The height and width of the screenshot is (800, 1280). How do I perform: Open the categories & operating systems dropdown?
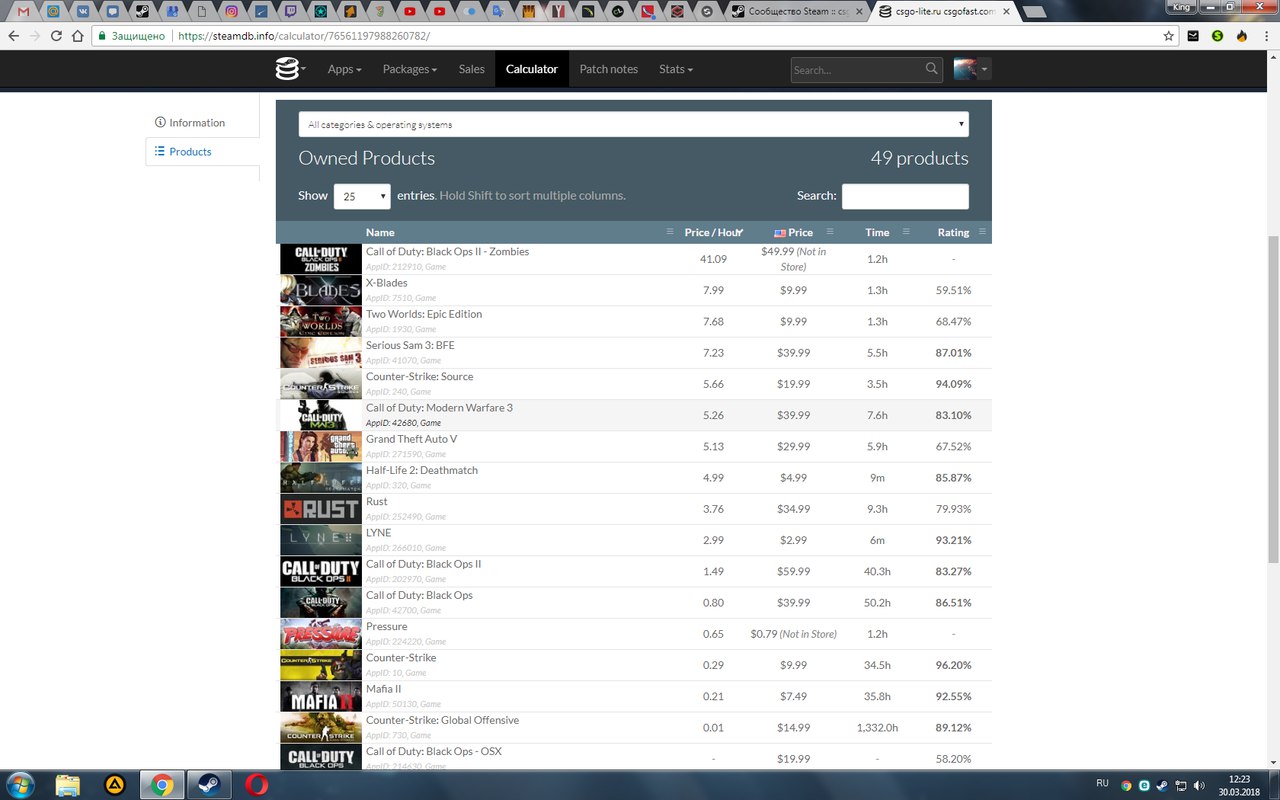tap(633, 124)
